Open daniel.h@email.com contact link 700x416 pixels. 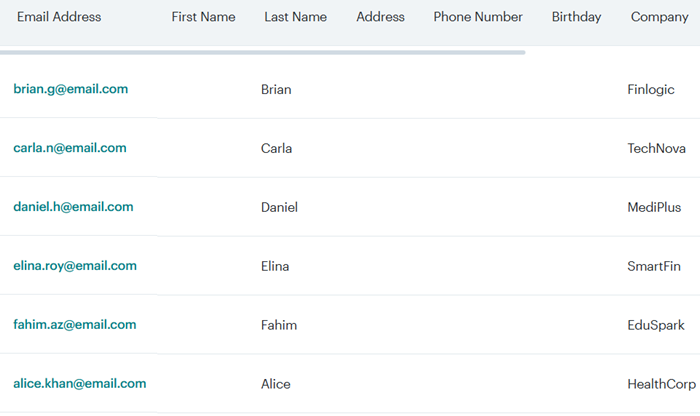tap(73, 207)
